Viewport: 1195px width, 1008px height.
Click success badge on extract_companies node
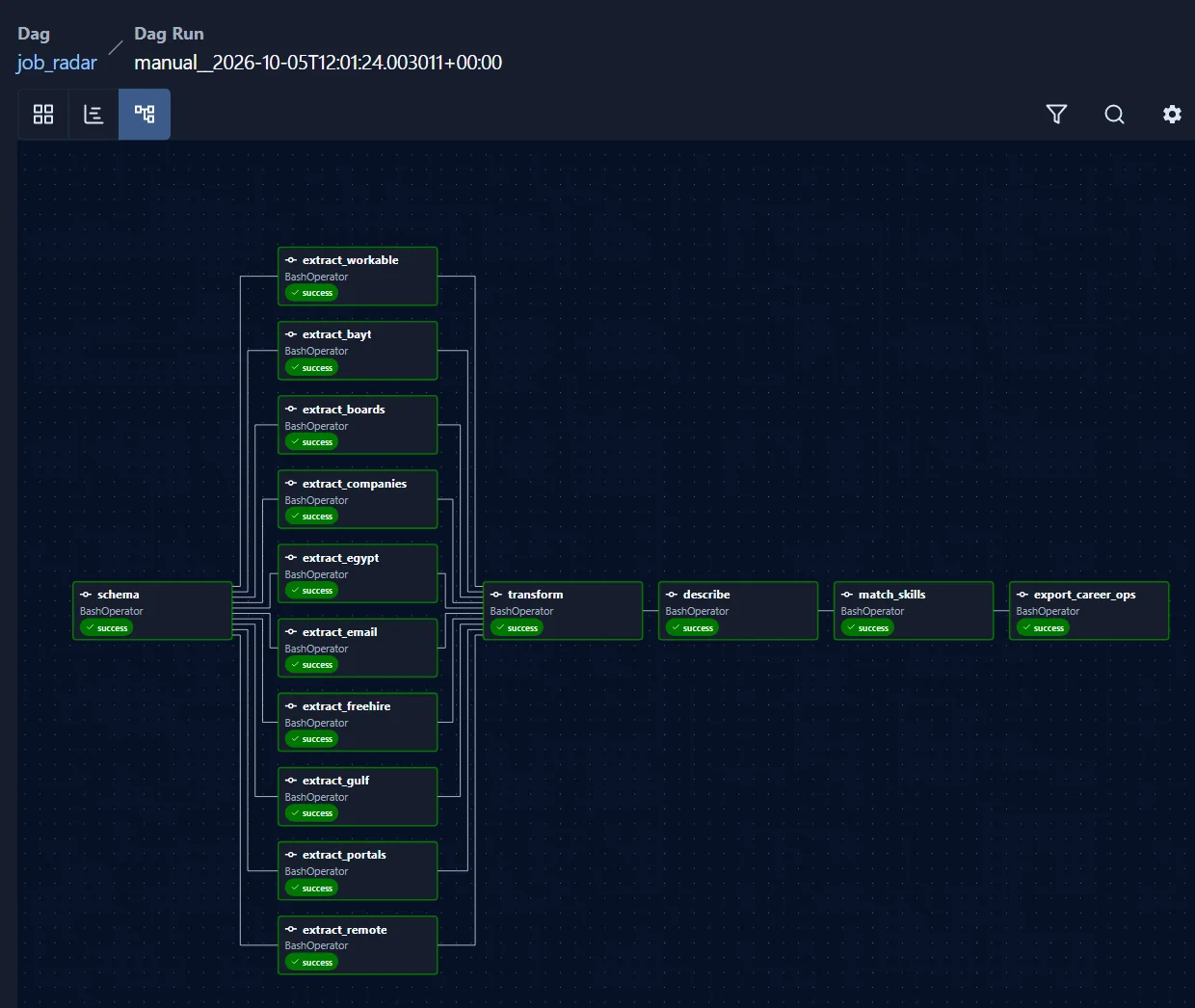[311, 517]
